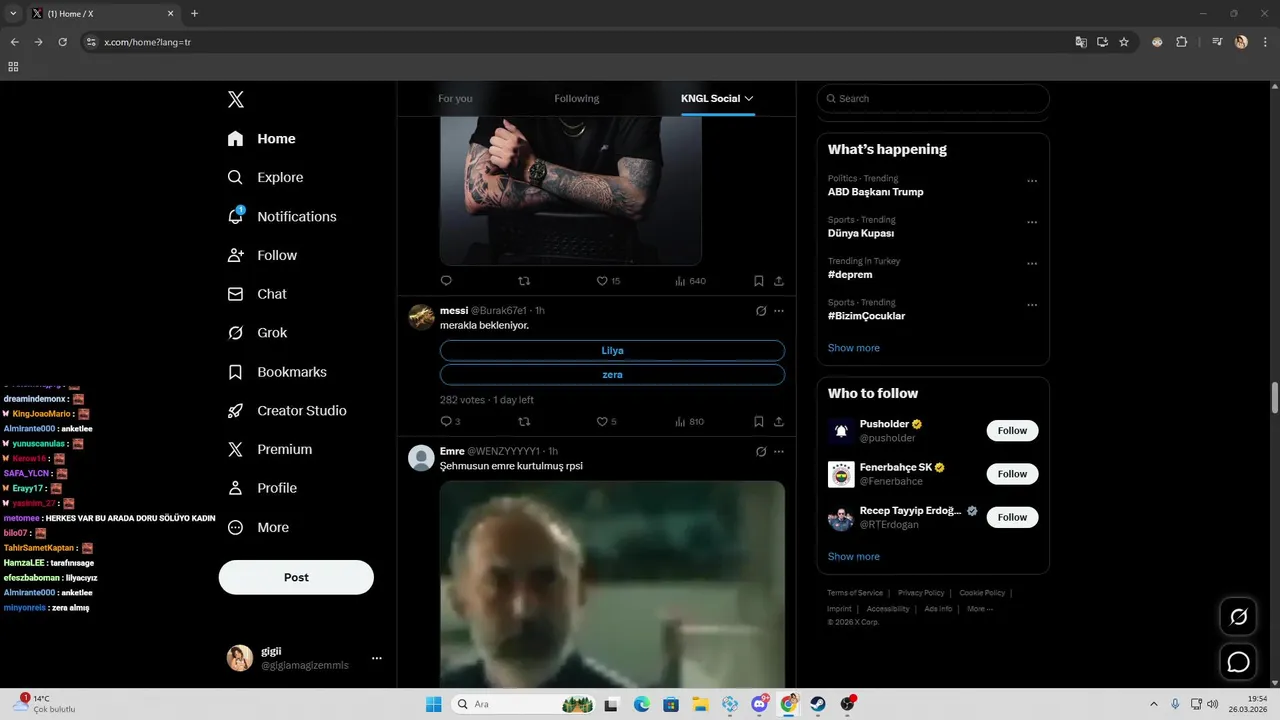Open Premium in the sidebar
Viewport: 1280px width, 720px height.
click(x=270, y=450)
